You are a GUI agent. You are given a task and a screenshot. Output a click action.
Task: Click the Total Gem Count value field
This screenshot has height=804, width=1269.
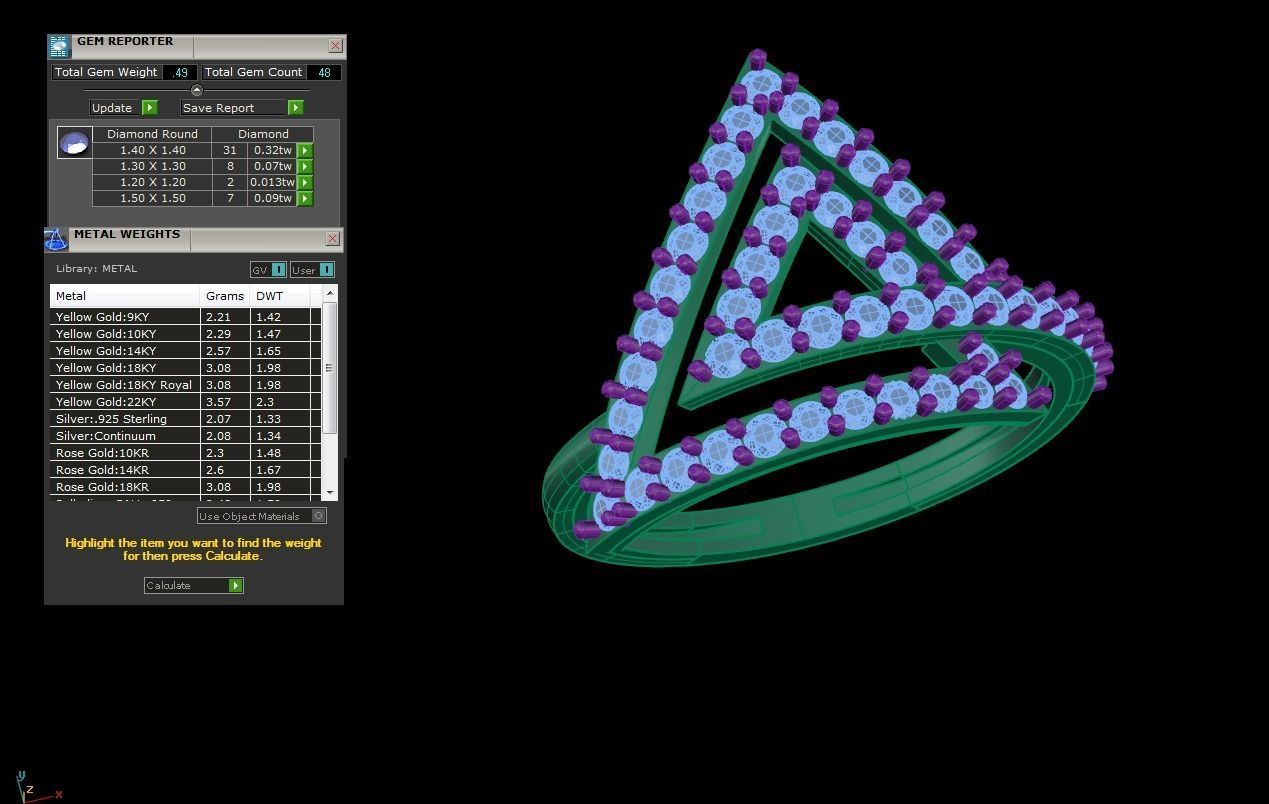[324, 72]
